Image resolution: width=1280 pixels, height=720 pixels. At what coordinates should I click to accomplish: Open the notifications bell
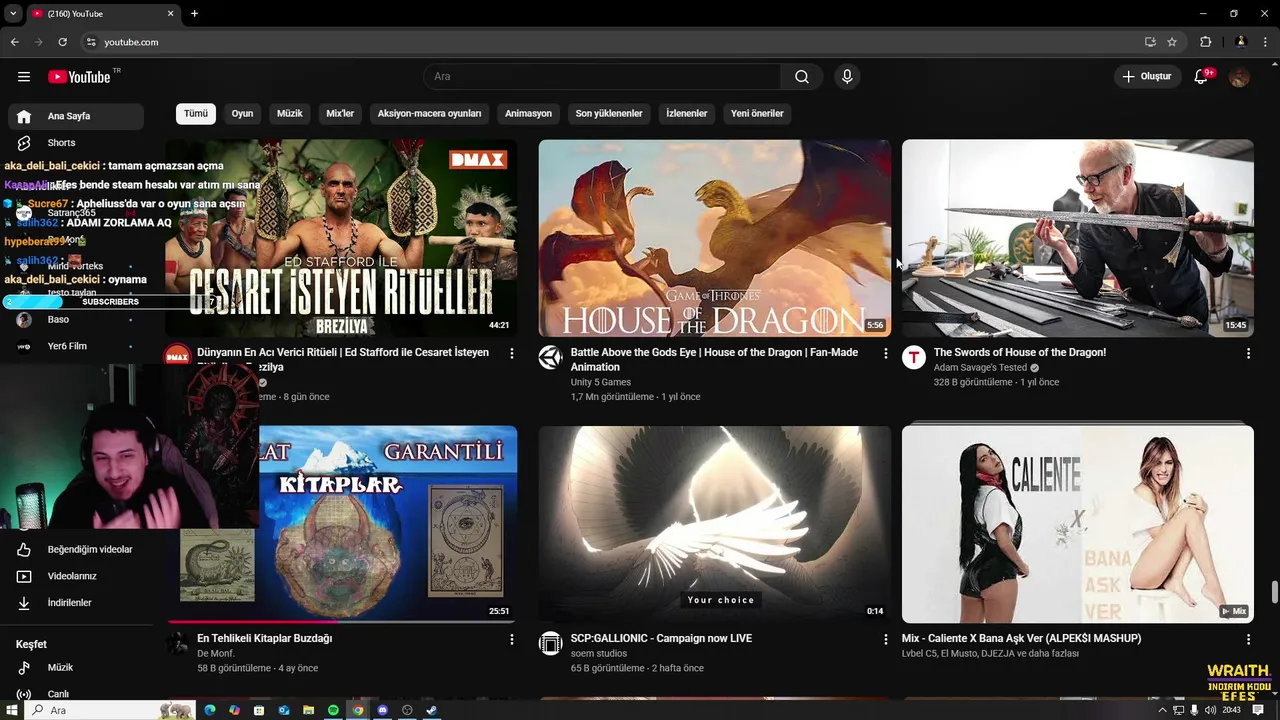(1202, 77)
